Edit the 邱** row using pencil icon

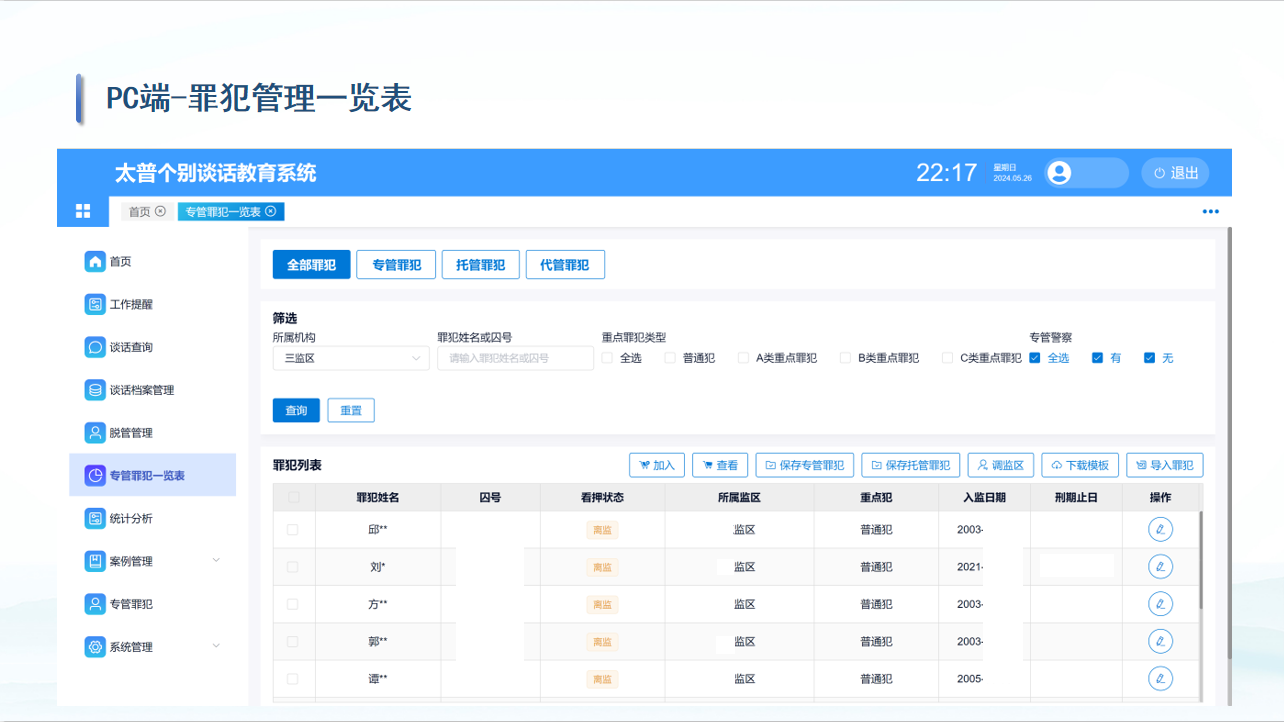coord(1160,529)
